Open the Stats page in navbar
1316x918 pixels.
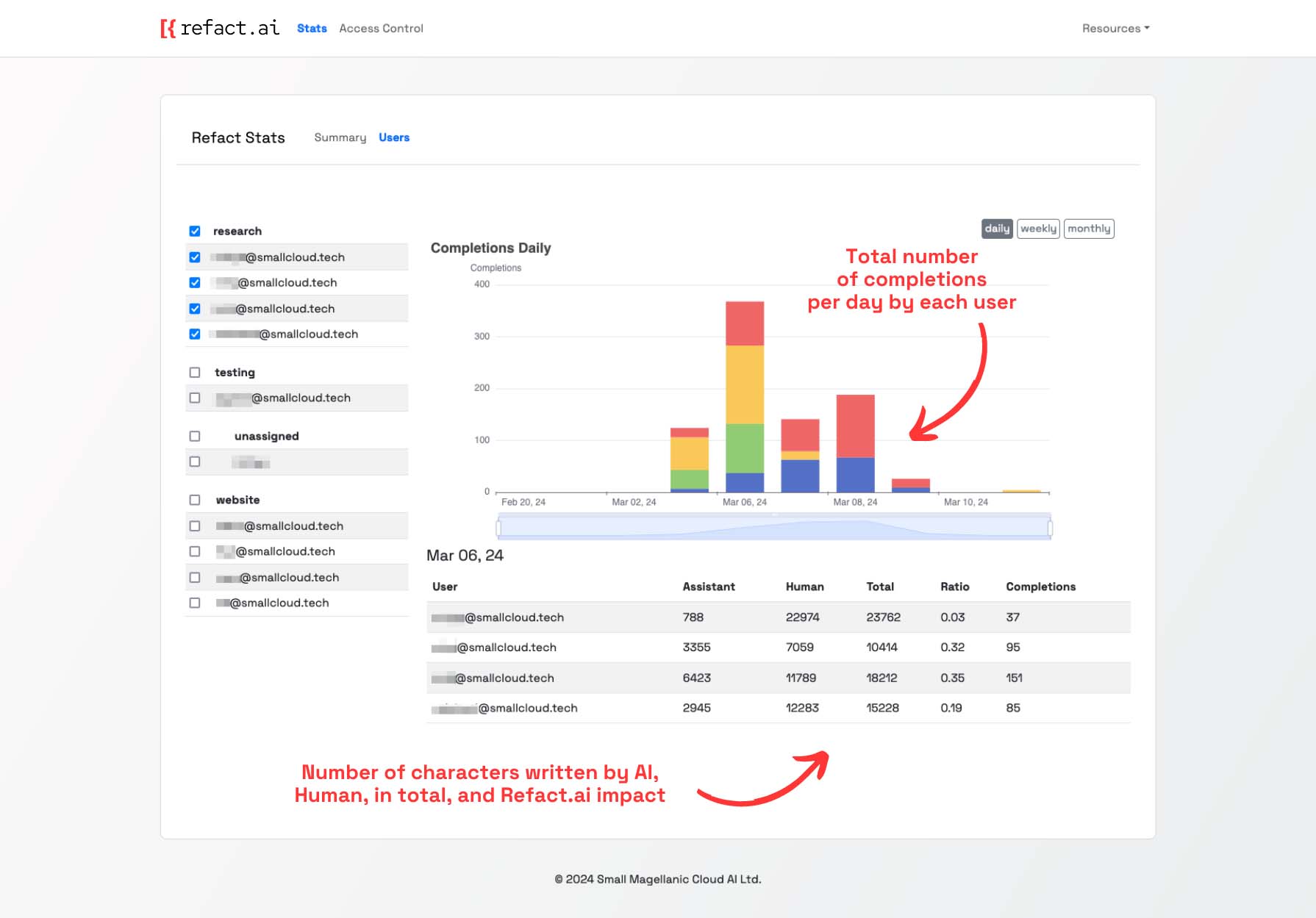coord(312,28)
